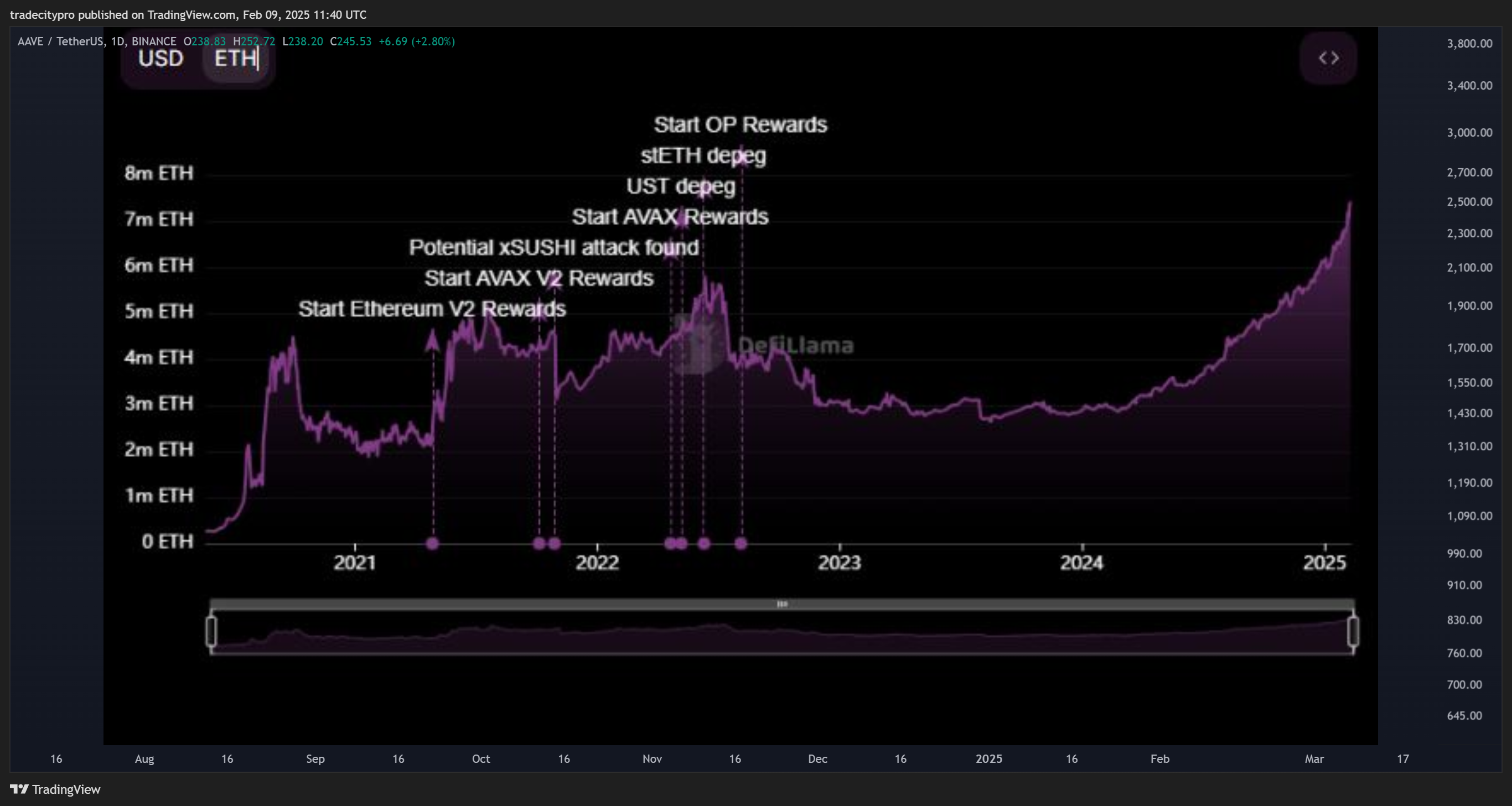Image resolution: width=1512 pixels, height=806 pixels.
Task: Click the 2021 x-axis year label
Action: click(355, 563)
